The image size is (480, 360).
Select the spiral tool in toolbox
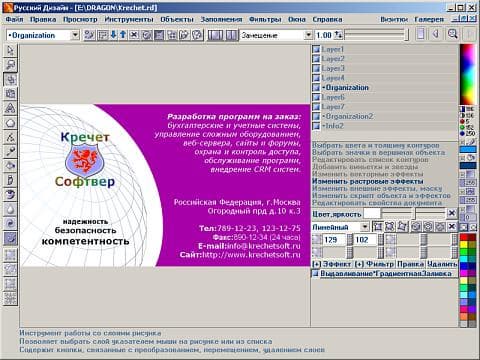click(10, 223)
